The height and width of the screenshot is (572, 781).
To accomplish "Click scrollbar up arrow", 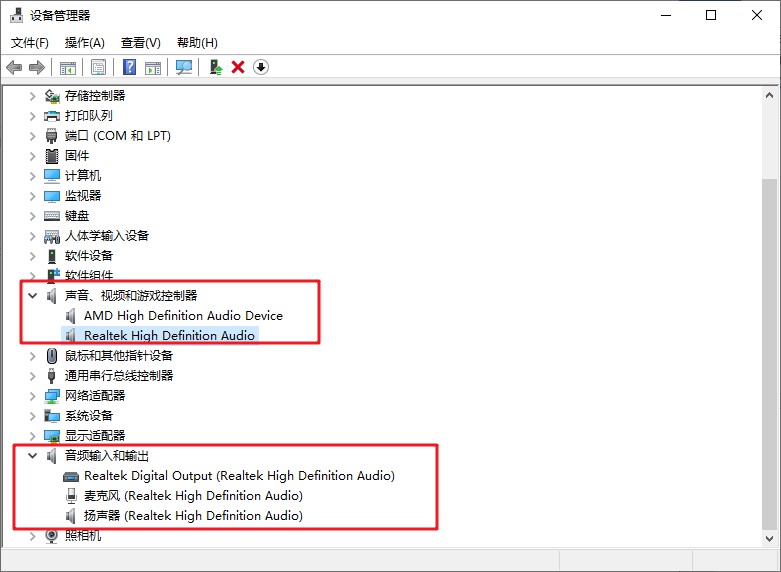I will click(x=769, y=95).
